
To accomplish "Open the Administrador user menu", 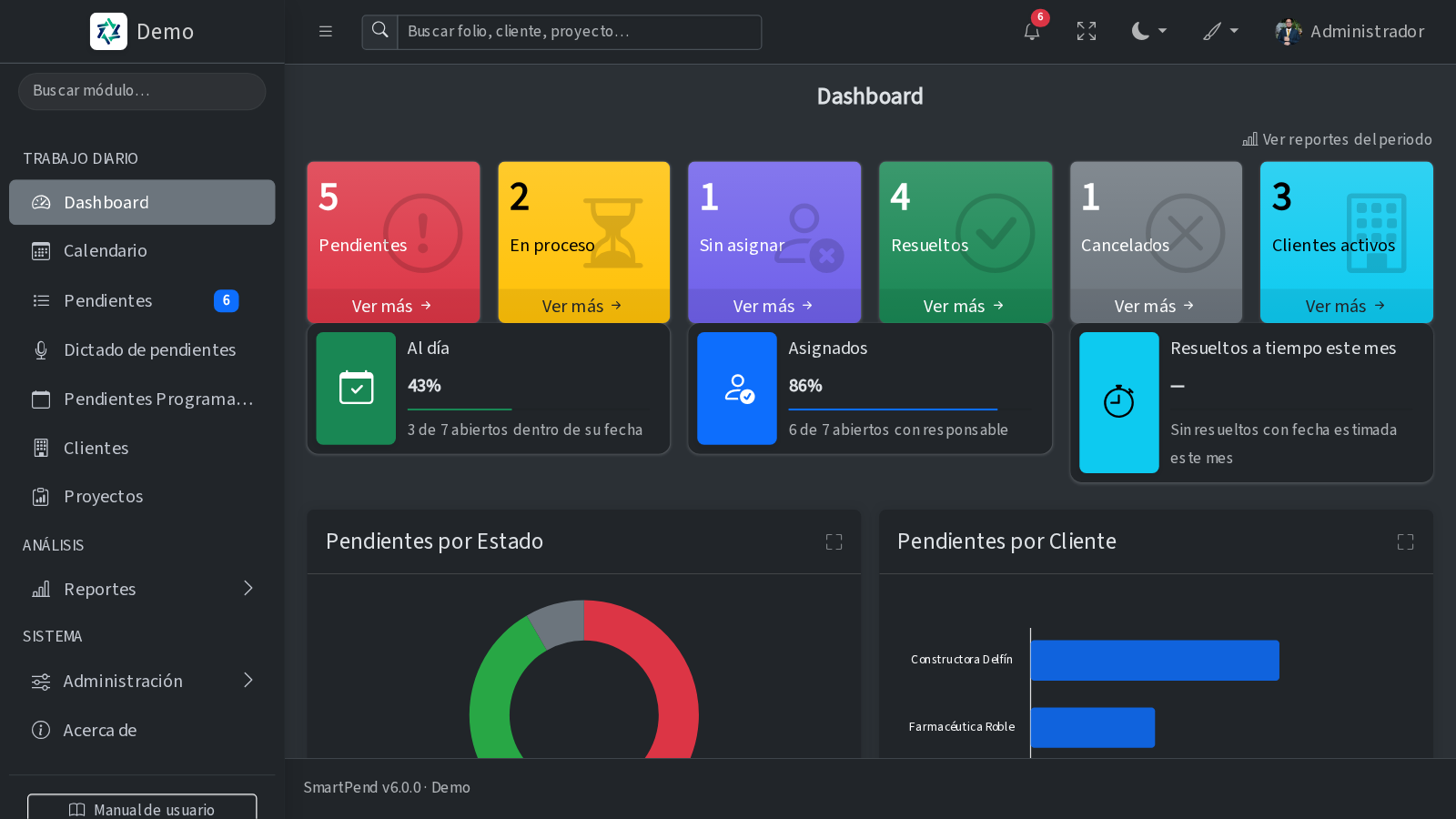I will (x=1350, y=32).
